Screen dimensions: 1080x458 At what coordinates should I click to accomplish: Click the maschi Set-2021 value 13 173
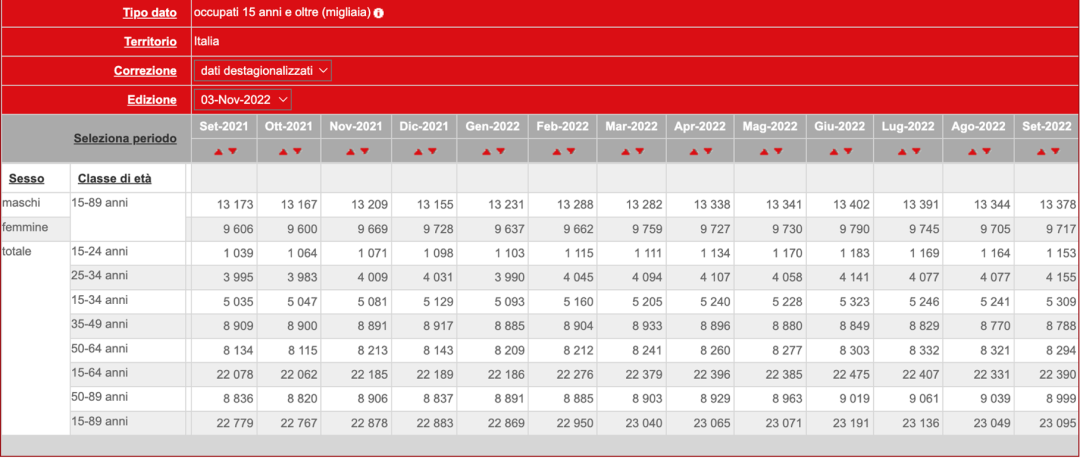pyautogui.click(x=235, y=205)
